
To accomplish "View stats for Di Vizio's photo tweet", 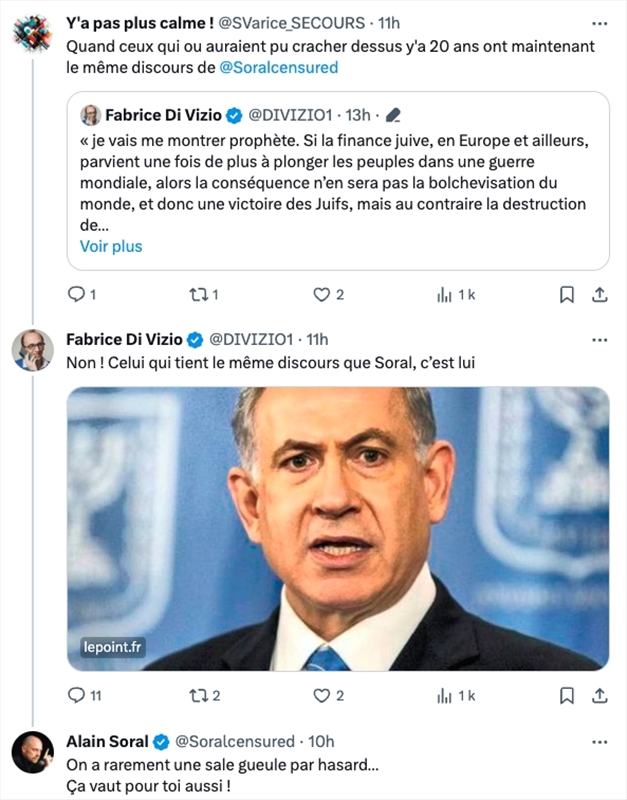I will (x=445, y=696).
